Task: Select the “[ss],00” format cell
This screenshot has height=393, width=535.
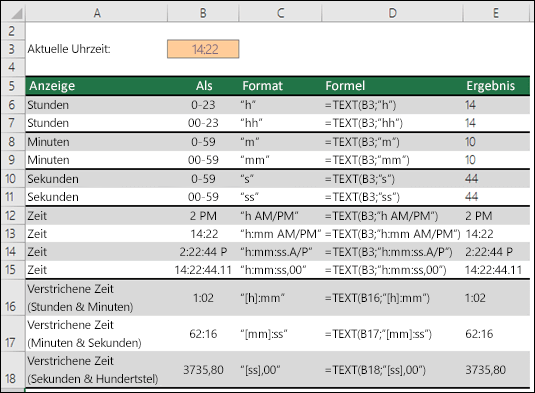Action: [280, 370]
